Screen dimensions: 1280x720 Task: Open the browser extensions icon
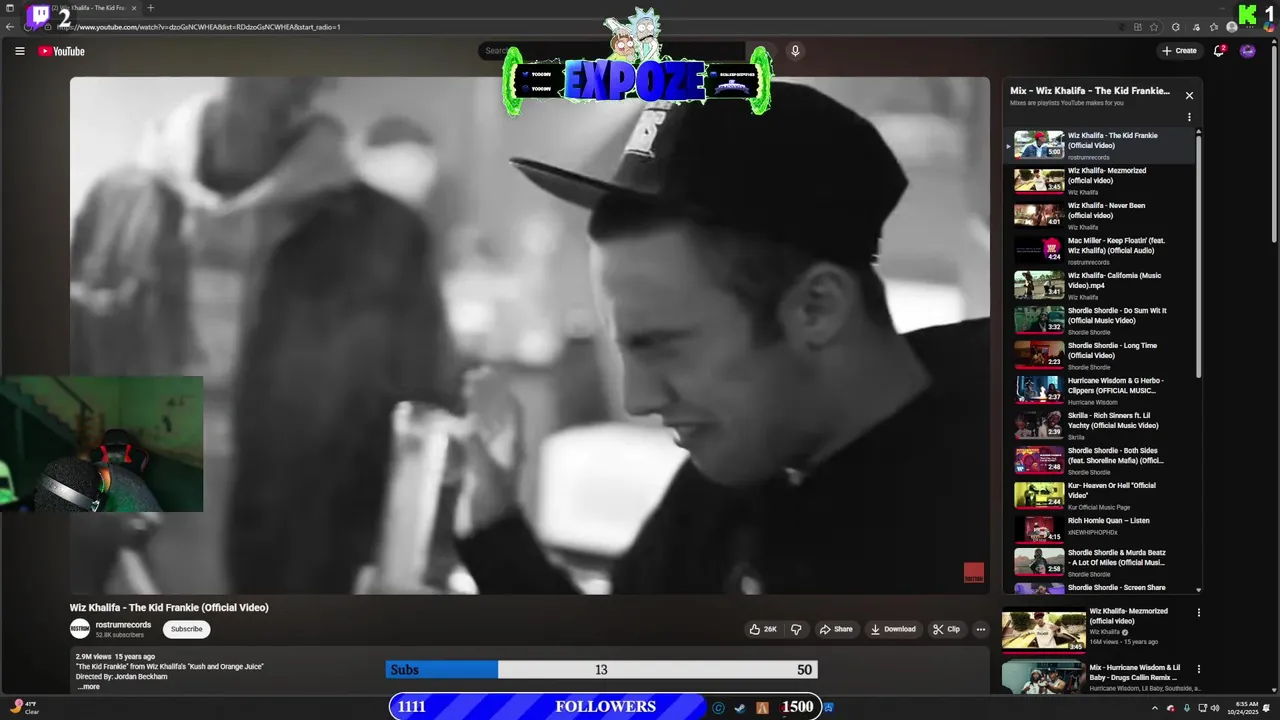[1176, 27]
